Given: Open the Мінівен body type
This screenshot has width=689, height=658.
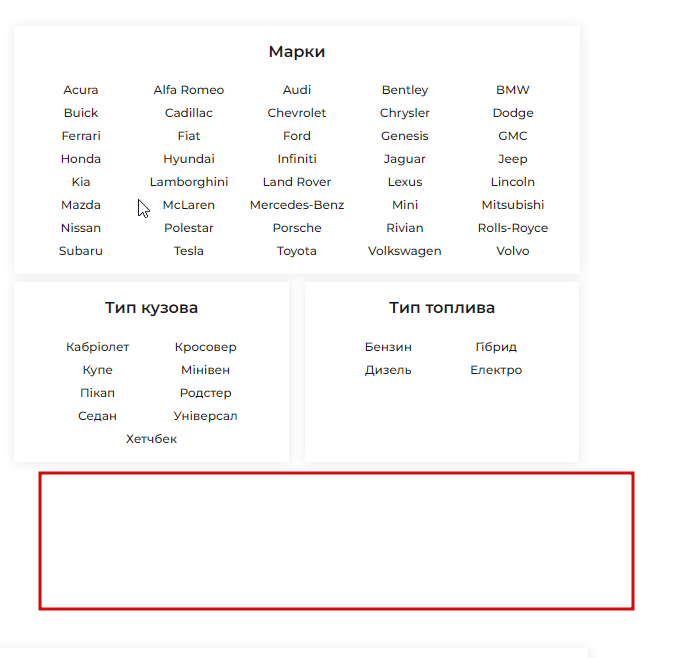Looking at the screenshot, I should click(x=206, y=370).
